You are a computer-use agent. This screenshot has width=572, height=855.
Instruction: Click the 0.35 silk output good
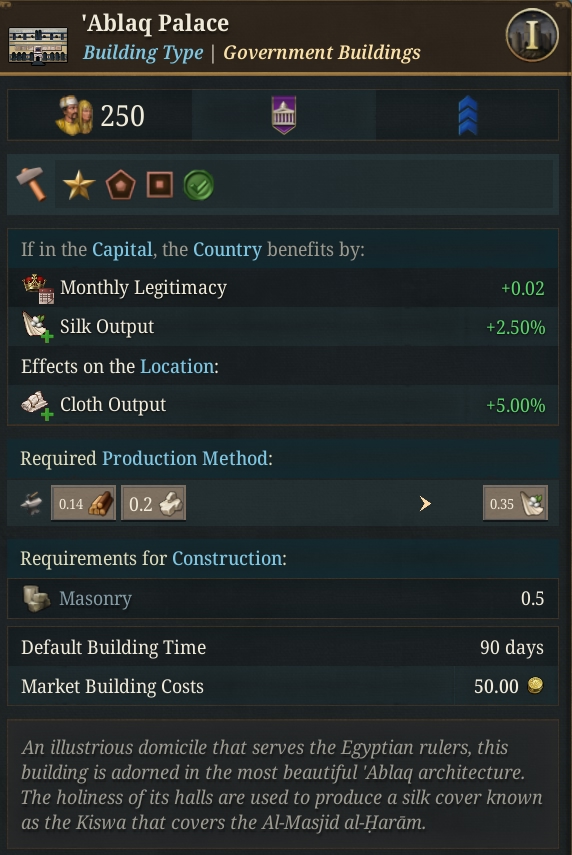tap(515, 503)
